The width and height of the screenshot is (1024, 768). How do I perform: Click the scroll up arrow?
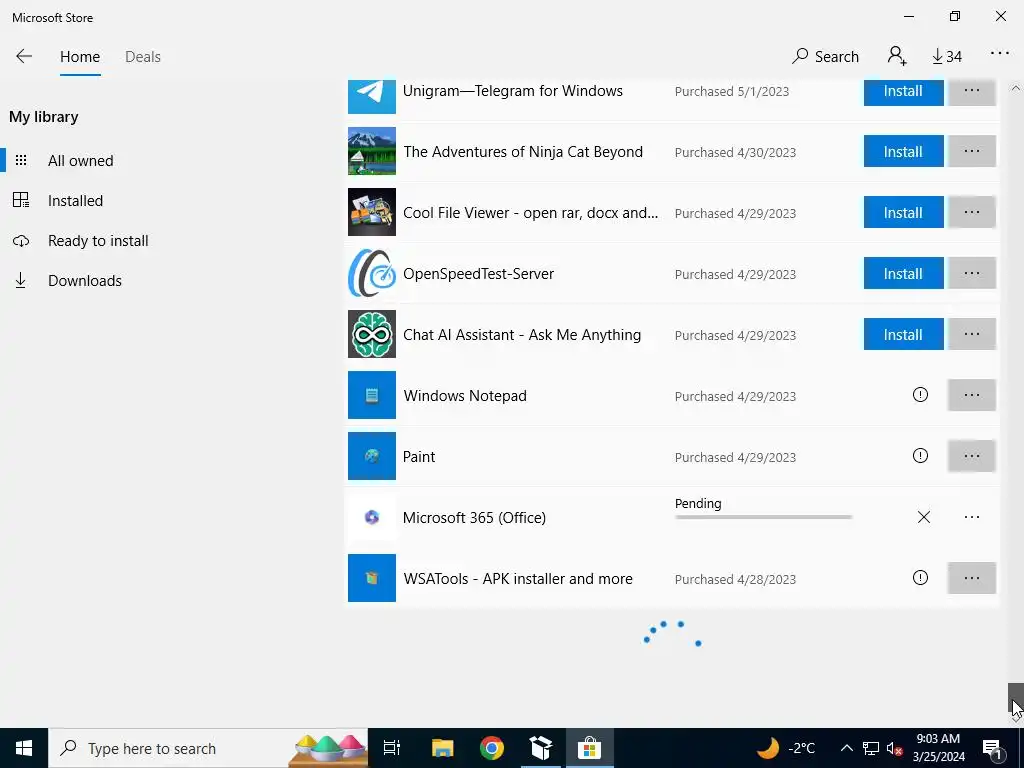pos(1016,88)
